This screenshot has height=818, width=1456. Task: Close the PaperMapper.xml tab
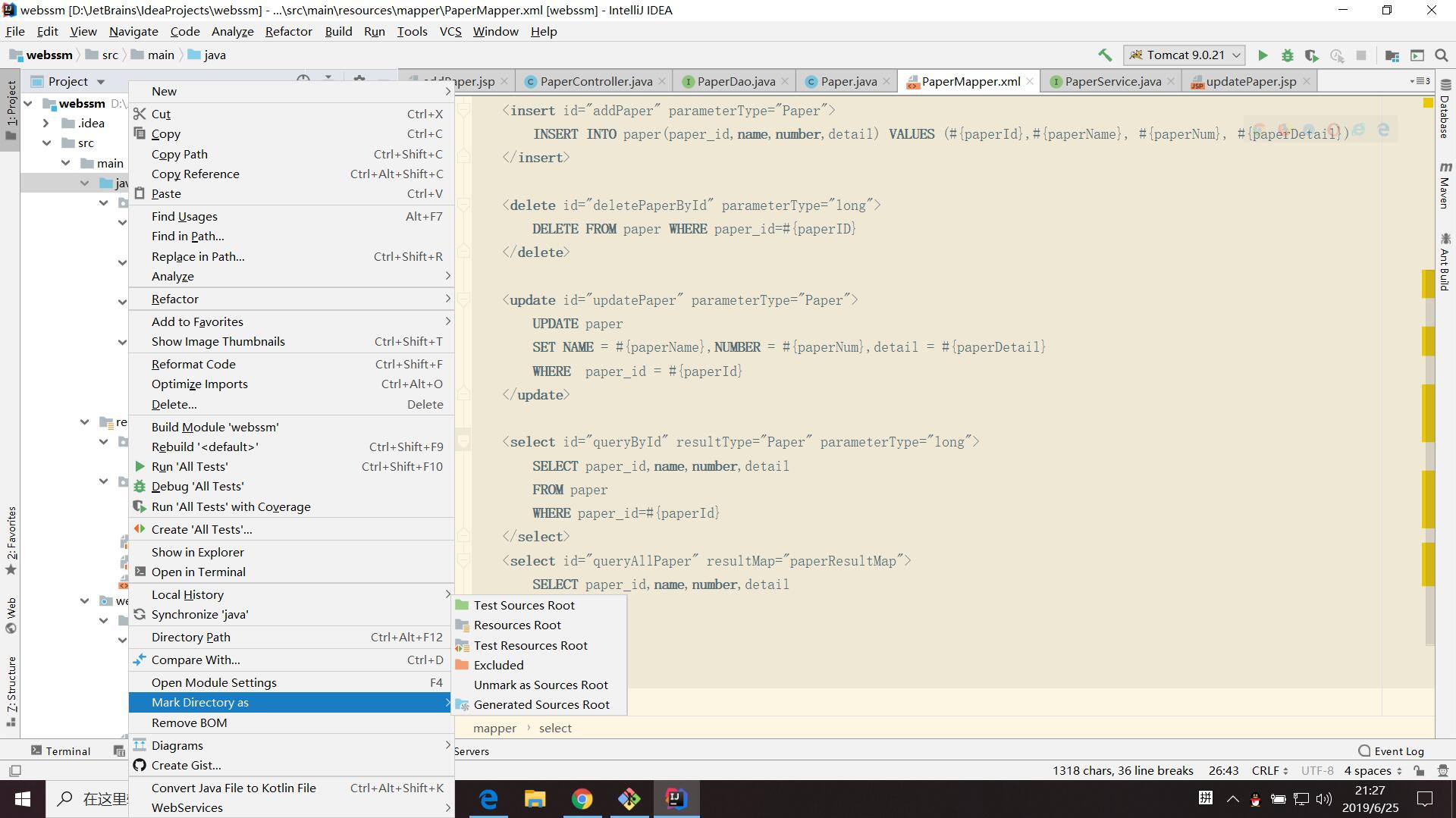[x=1029, y=81]
